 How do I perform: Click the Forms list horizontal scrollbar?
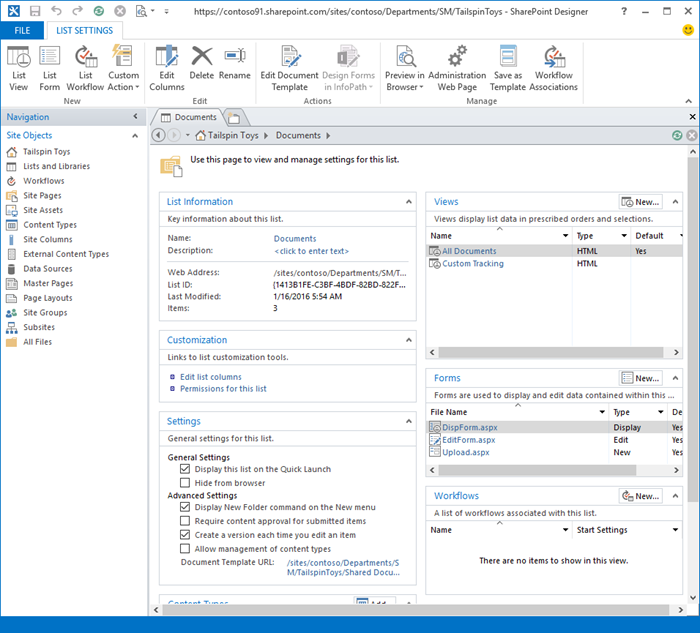tap(537, 470)
